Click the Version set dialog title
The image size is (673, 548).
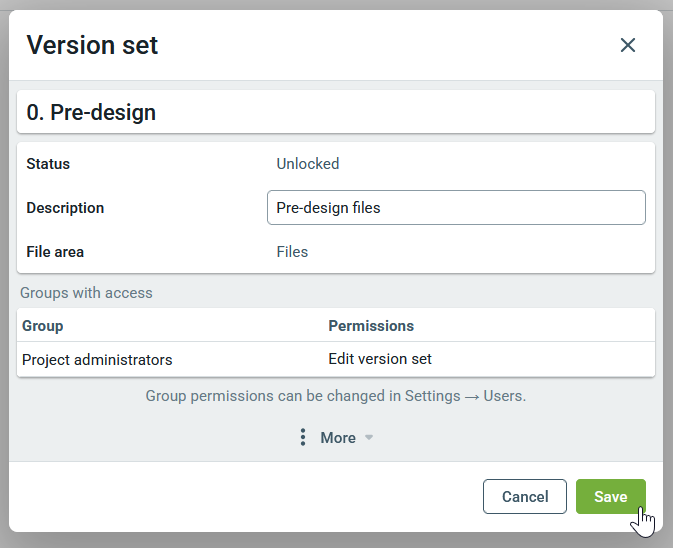pyautogui.click(x=92, y=45)
